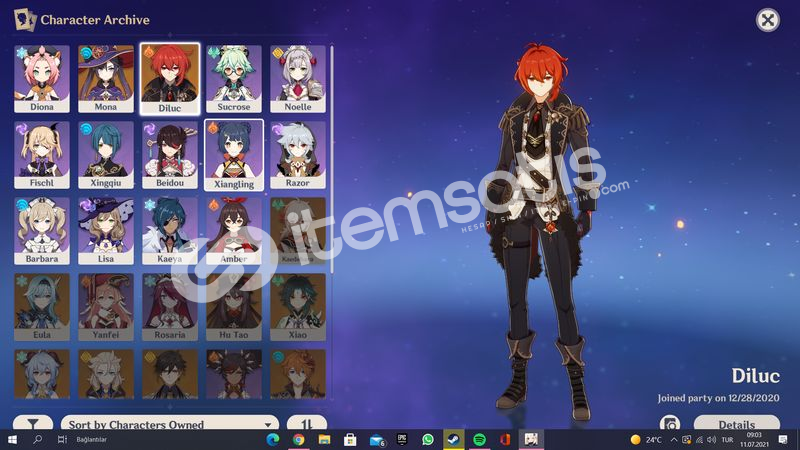Select the Diluc portrait card

click(170, 79)
